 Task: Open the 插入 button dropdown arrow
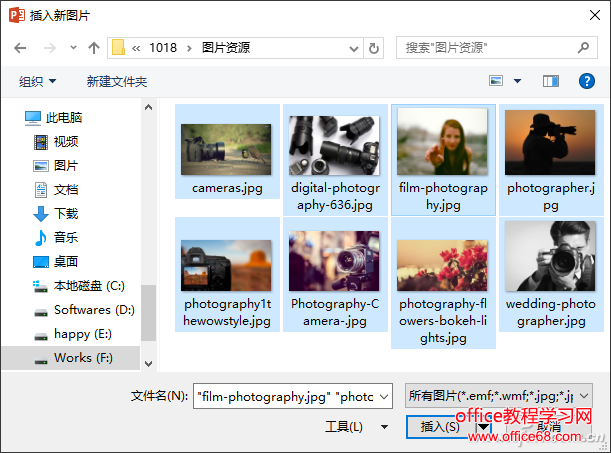[x=483, y=427]
